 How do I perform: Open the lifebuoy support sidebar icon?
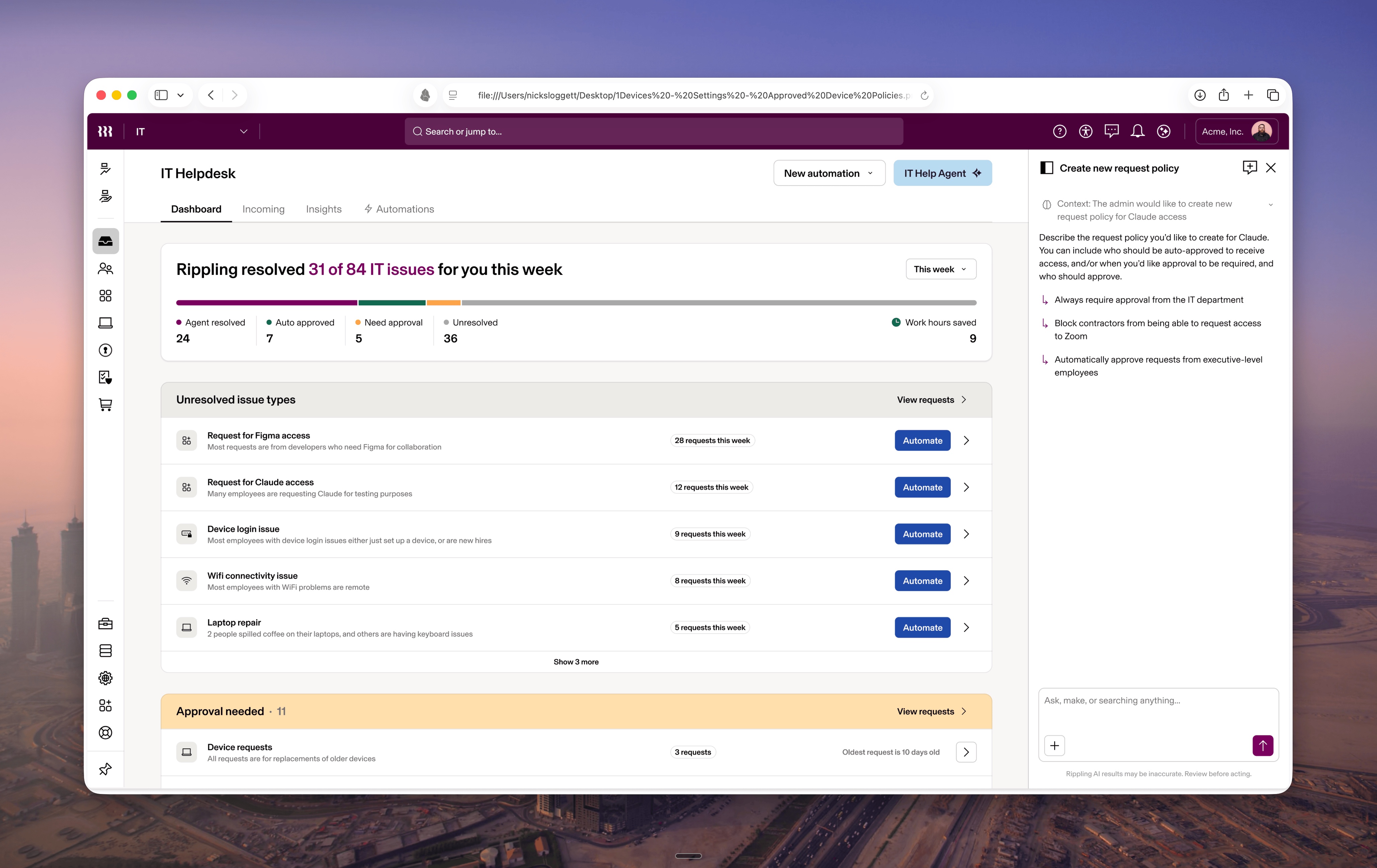105,732
